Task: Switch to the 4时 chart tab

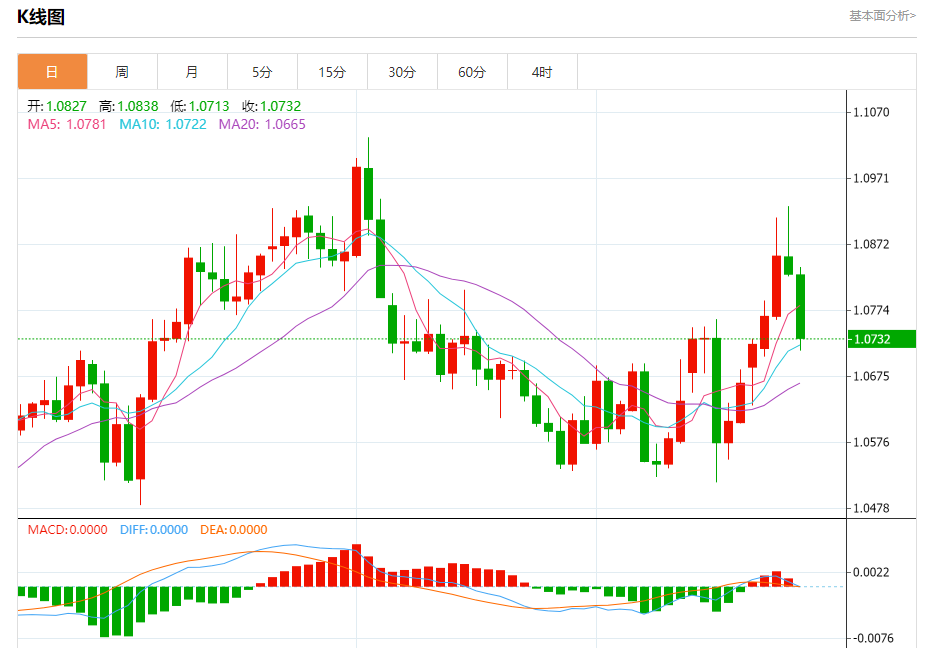Action: click(x=542, y=72)
